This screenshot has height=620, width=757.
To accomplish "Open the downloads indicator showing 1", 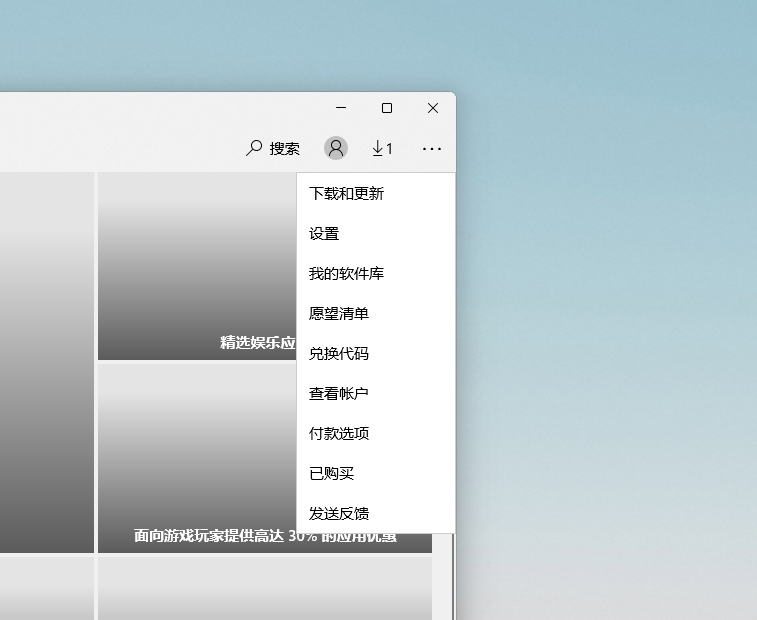I will pyautogui.click(x=382, y=148).
